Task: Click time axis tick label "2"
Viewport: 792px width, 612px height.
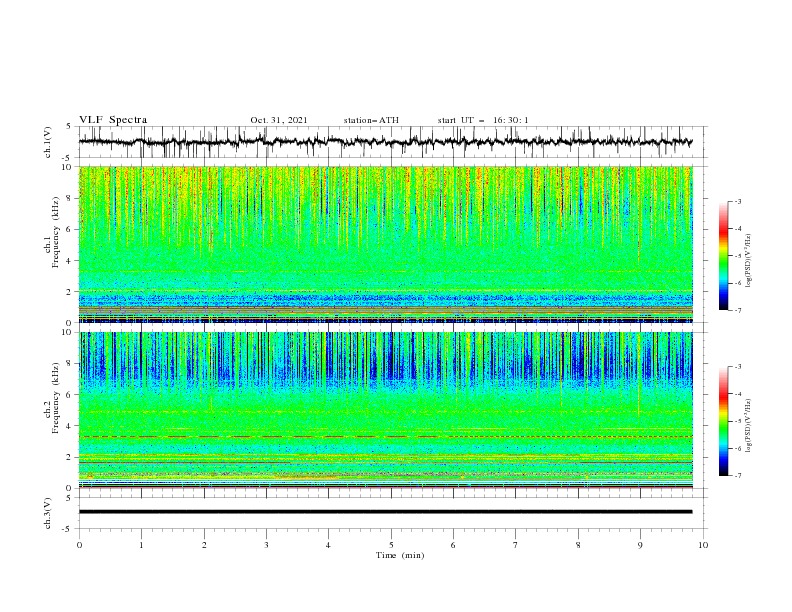Action: (204, 545)
